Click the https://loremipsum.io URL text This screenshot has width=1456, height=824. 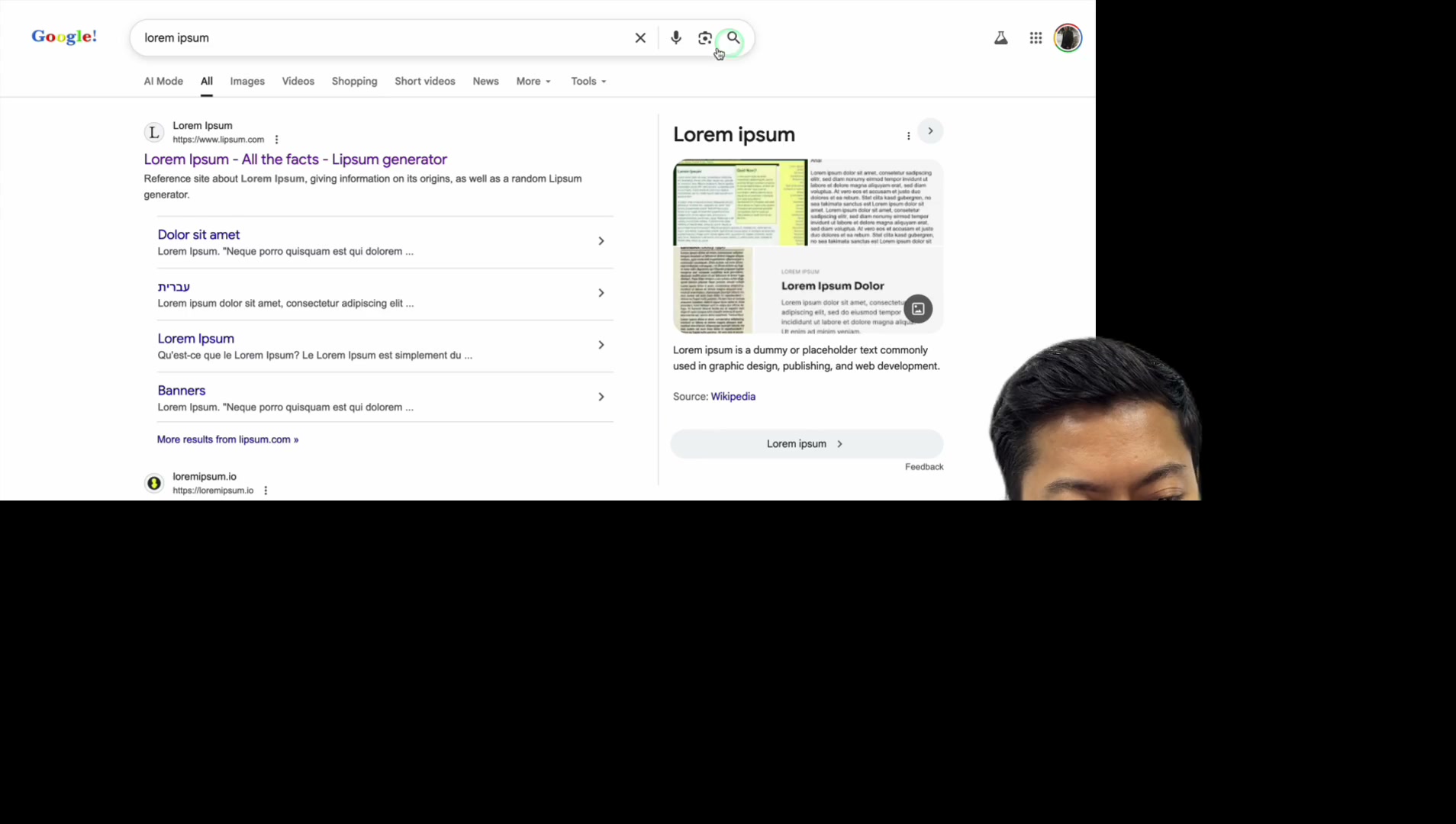(x=213, y=491)
